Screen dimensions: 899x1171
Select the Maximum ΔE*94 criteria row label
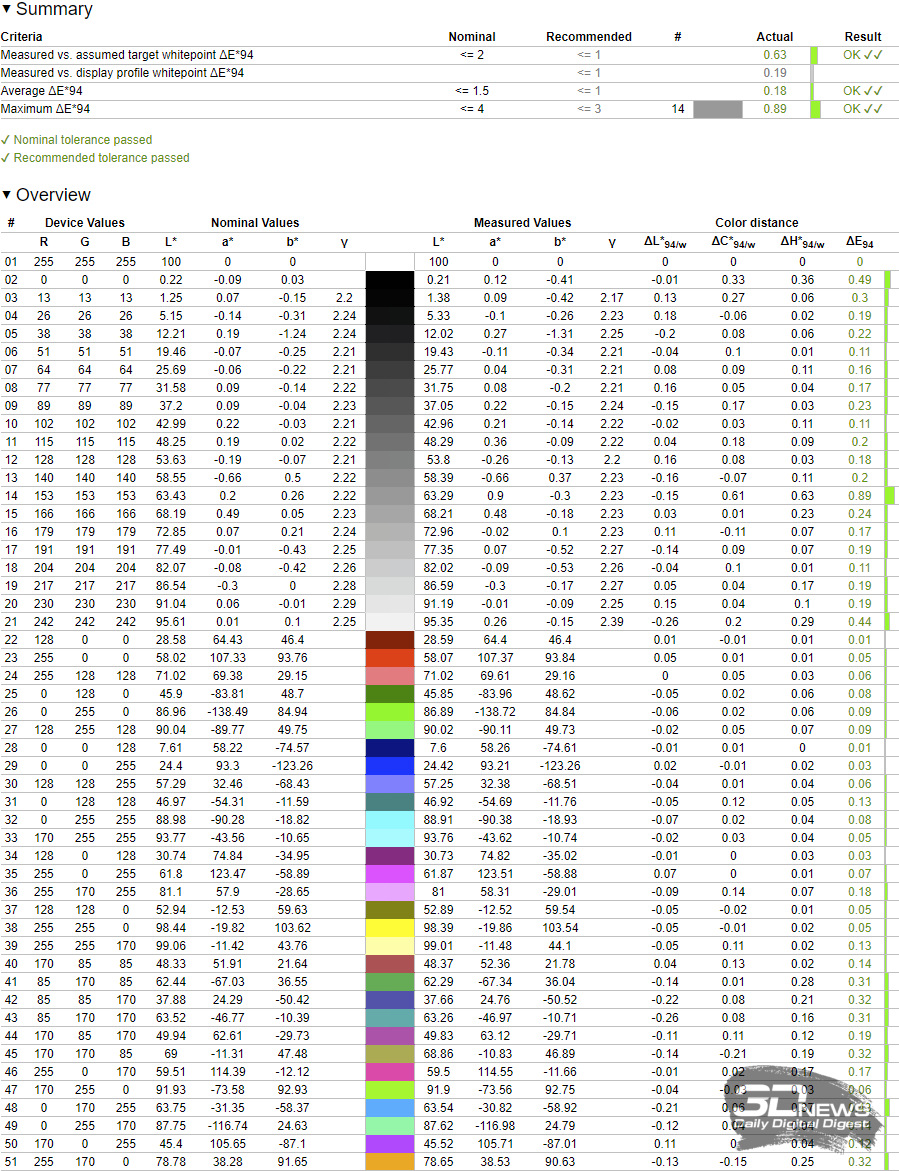(50, 109)
